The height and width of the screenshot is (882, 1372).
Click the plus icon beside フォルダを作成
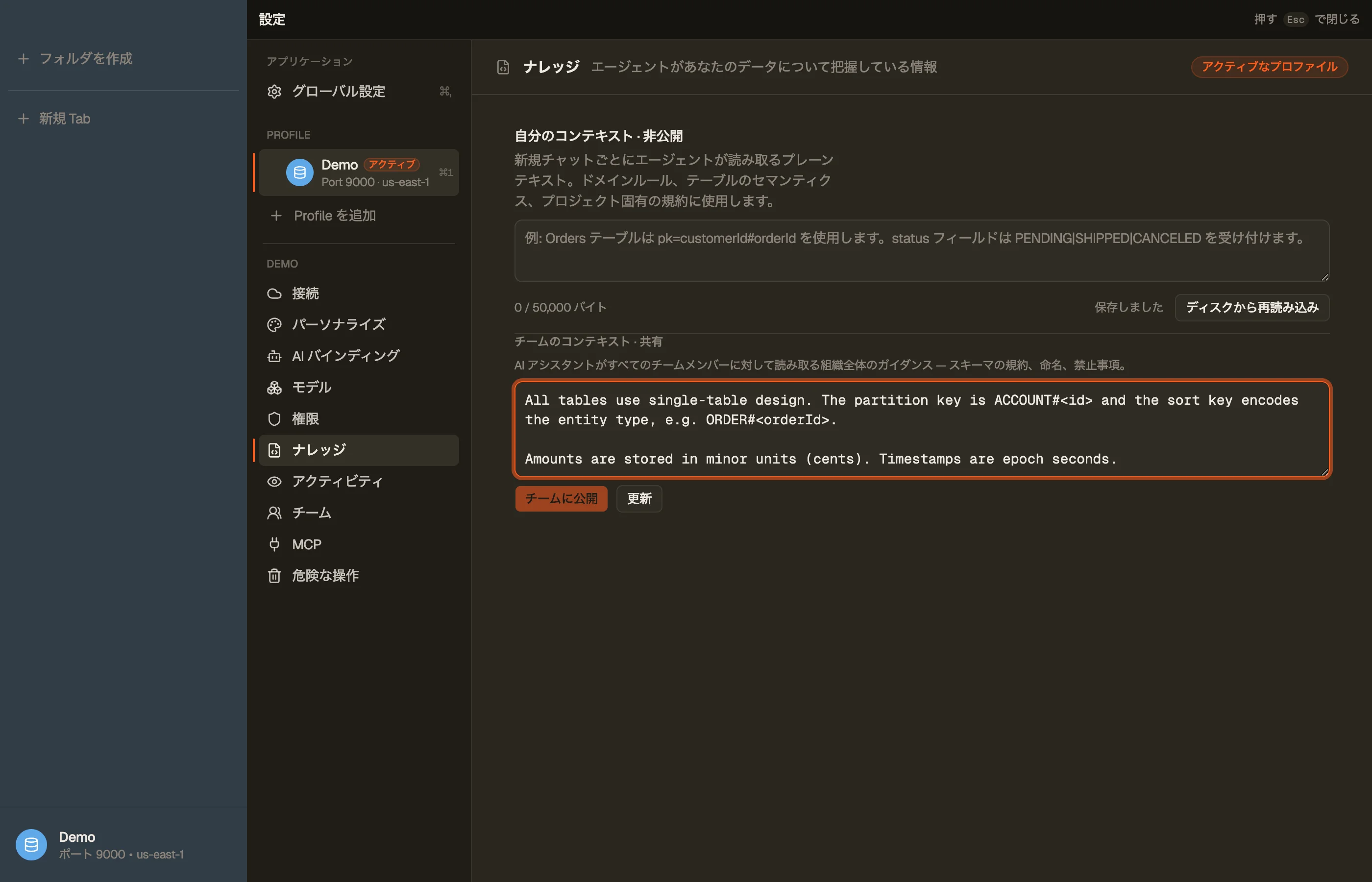pyautogui.click(x=24, y=58)
